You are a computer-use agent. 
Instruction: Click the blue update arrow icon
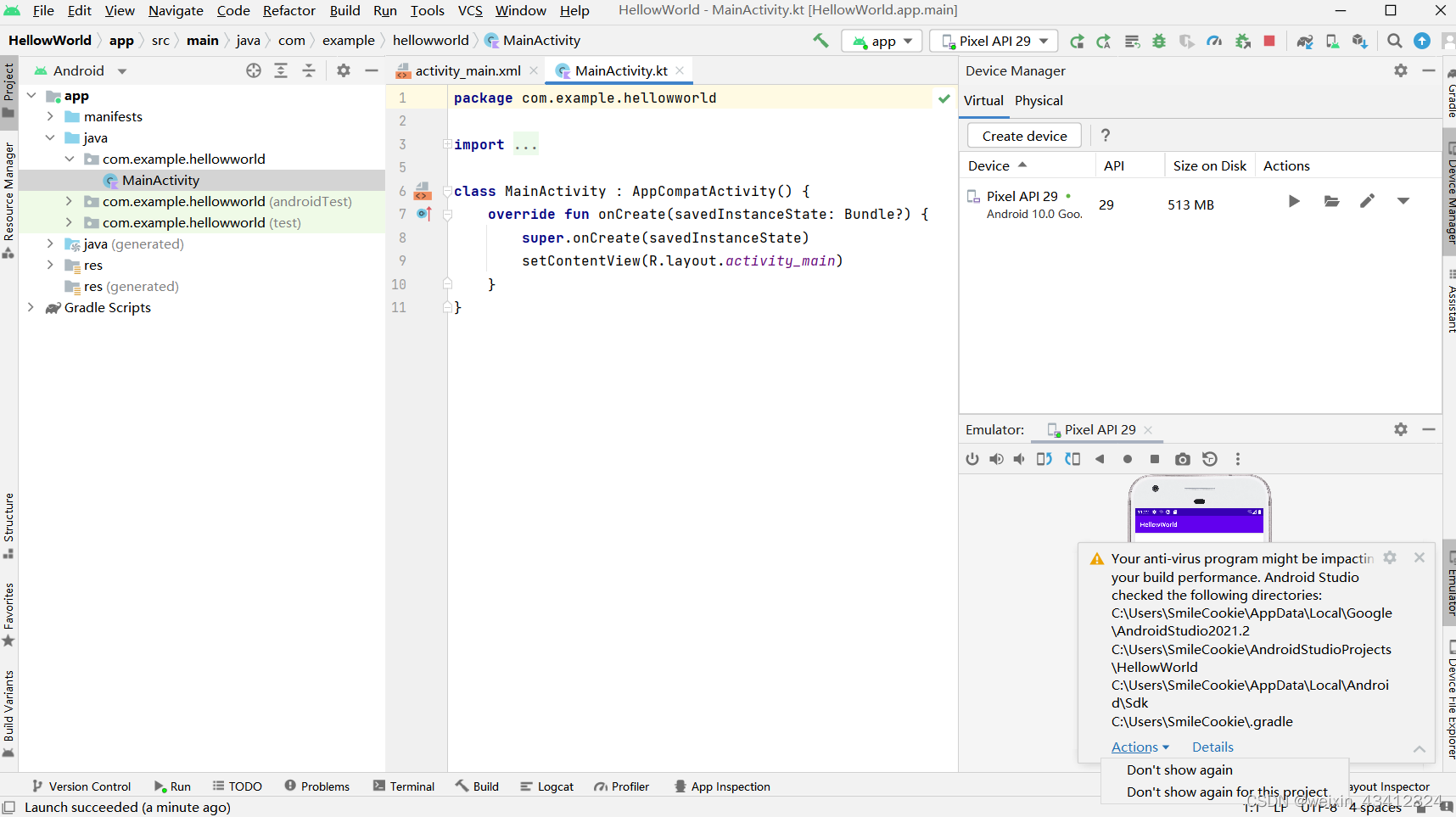tap(1422, 41)
